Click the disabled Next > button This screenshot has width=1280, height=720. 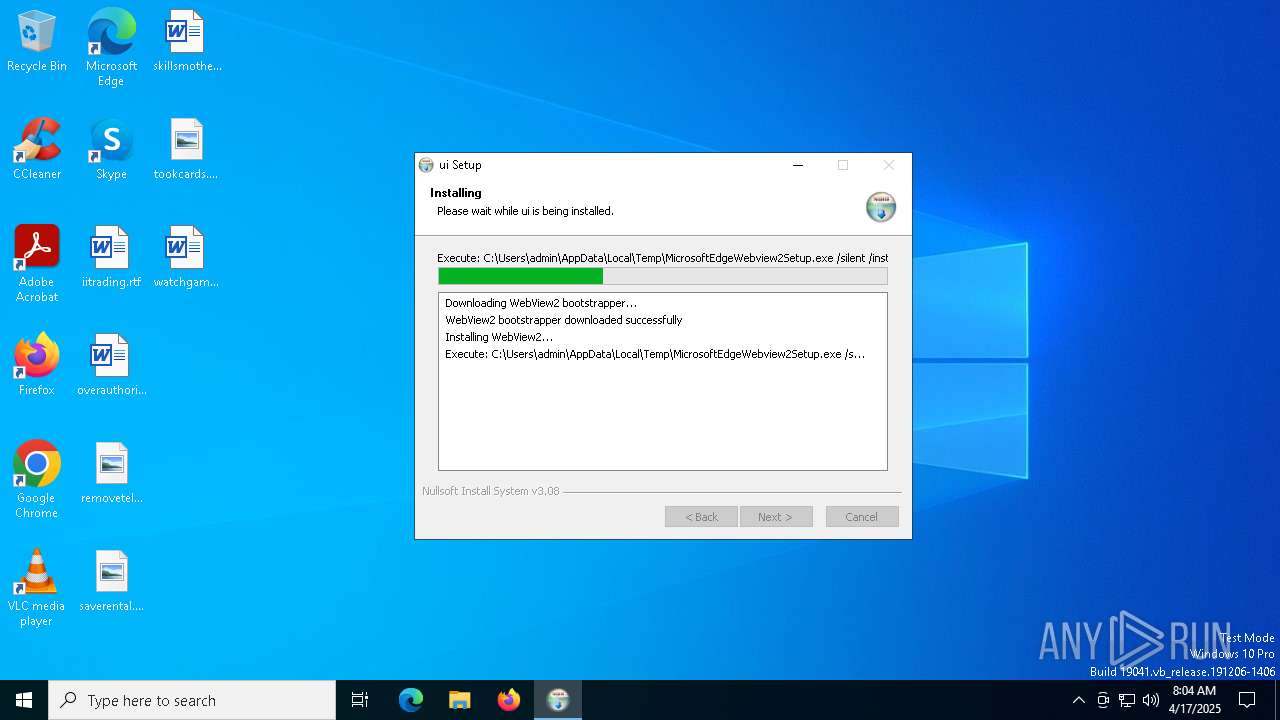click(776, 517)
